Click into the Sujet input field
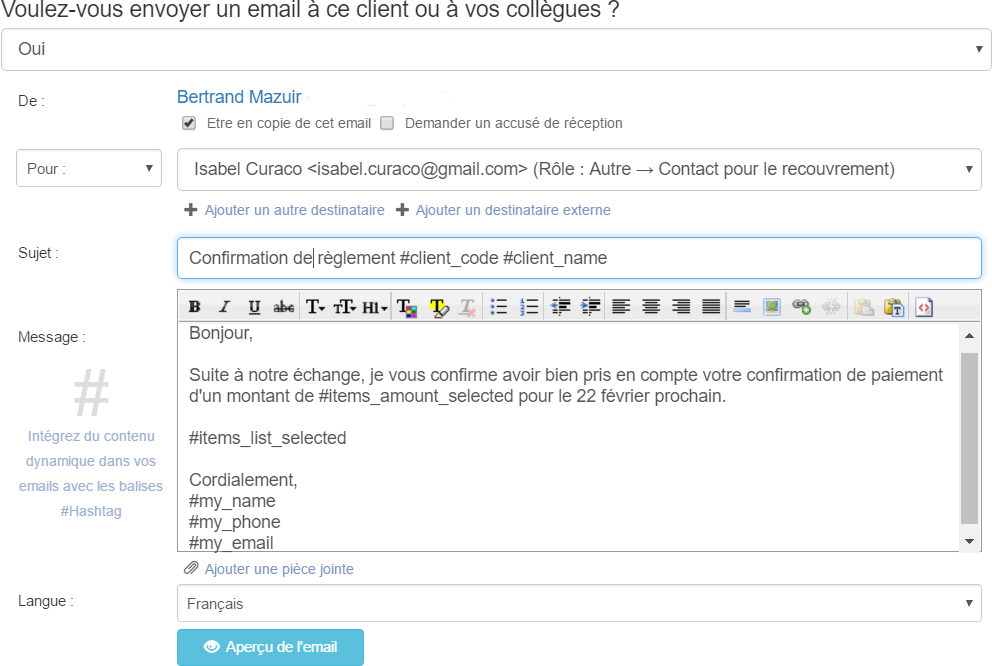The width and height of the screenshot is (992, 666). pos(579,258)
